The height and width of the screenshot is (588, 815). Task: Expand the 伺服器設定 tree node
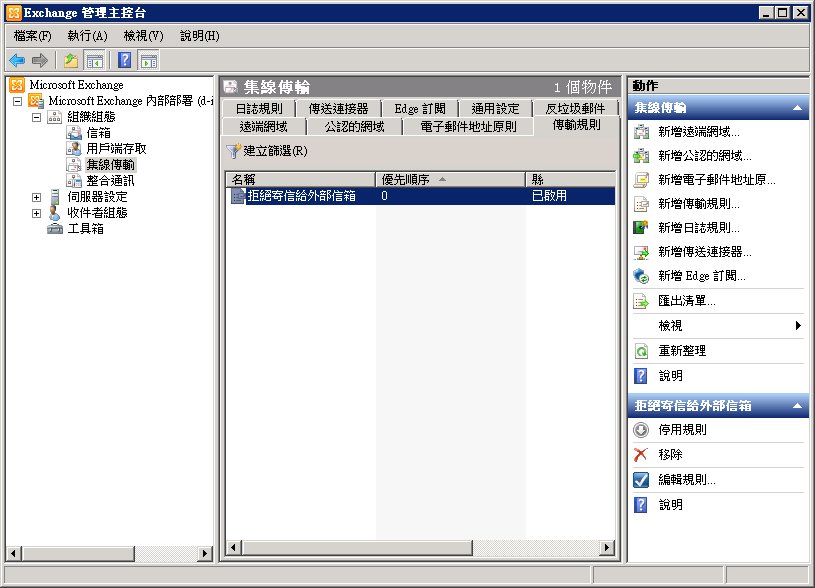[36, 197]
